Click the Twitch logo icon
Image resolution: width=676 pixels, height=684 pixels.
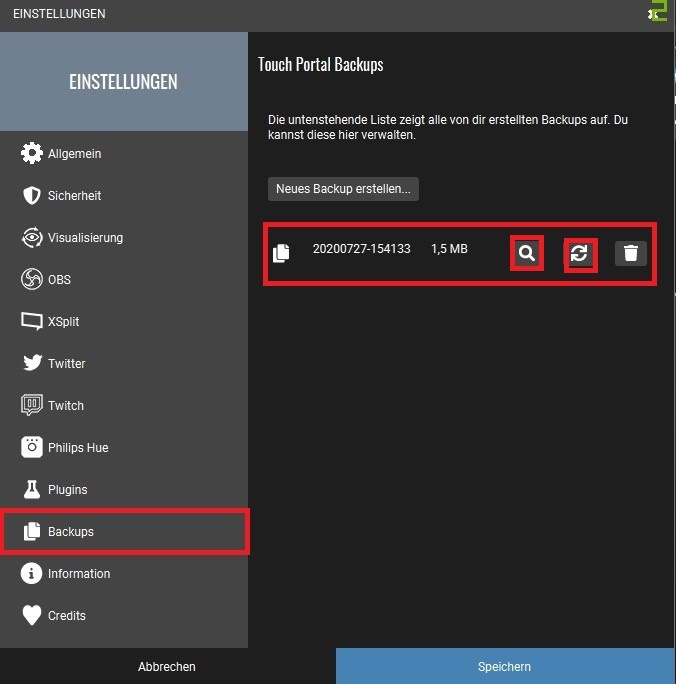pyautogui.click(x=32, y=405)
